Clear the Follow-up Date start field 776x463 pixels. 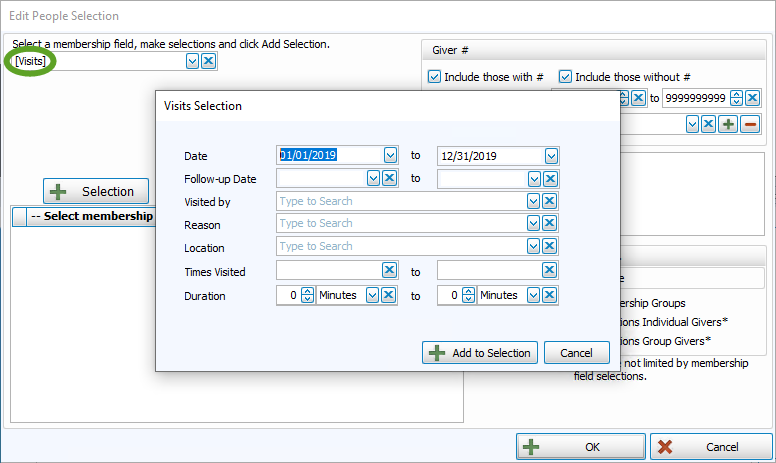click(x=390, y=178)
